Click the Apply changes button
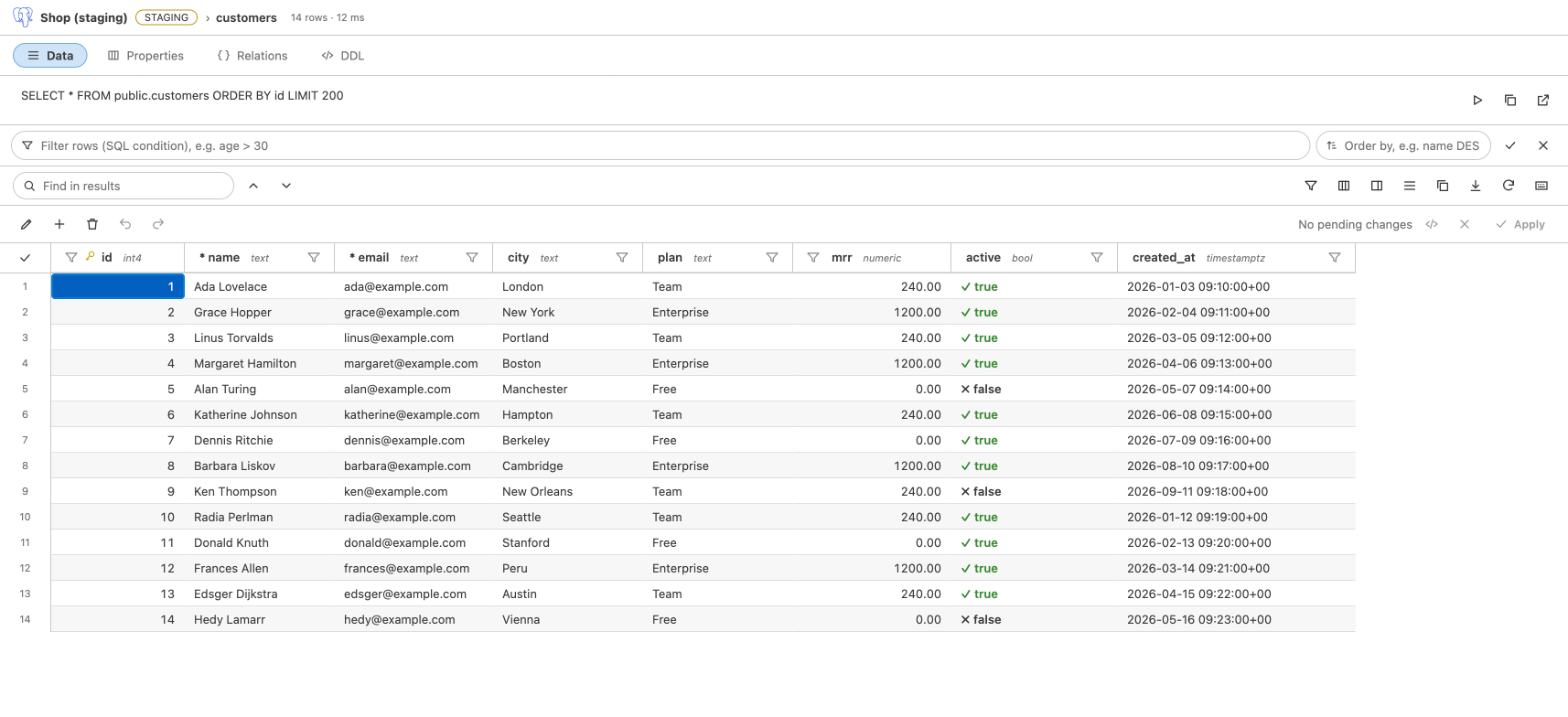 [1520, 225]
